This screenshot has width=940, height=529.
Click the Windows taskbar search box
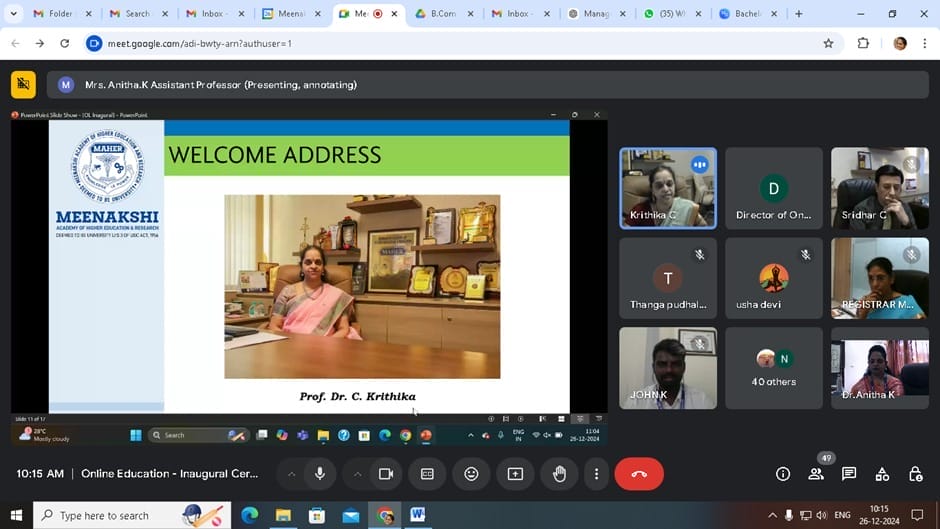pos(120,516)
